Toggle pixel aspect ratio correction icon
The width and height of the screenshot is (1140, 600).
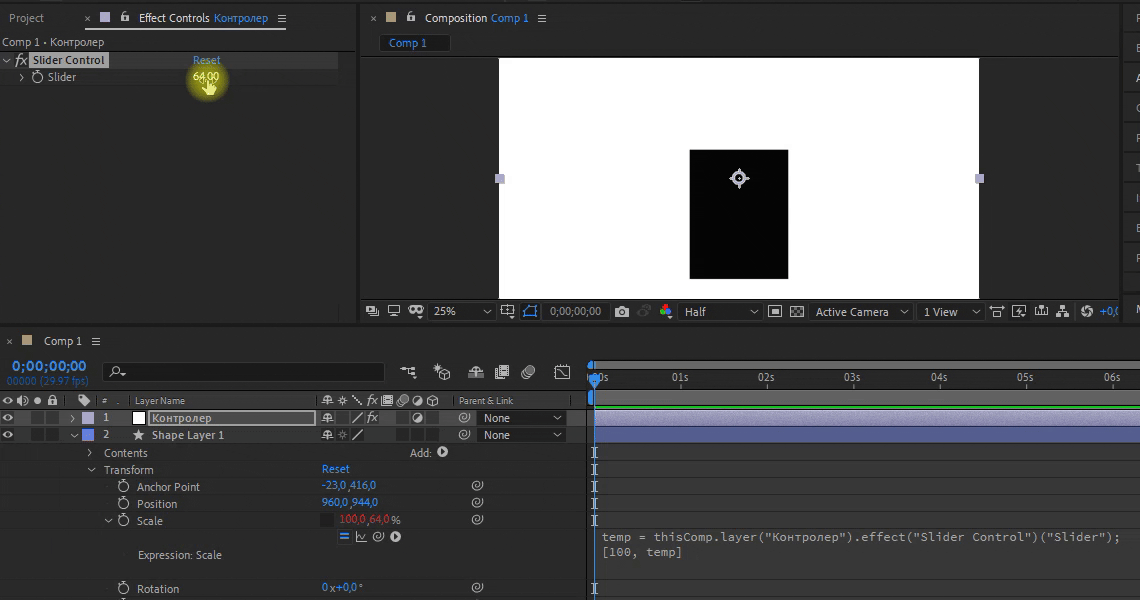point(997,311)
